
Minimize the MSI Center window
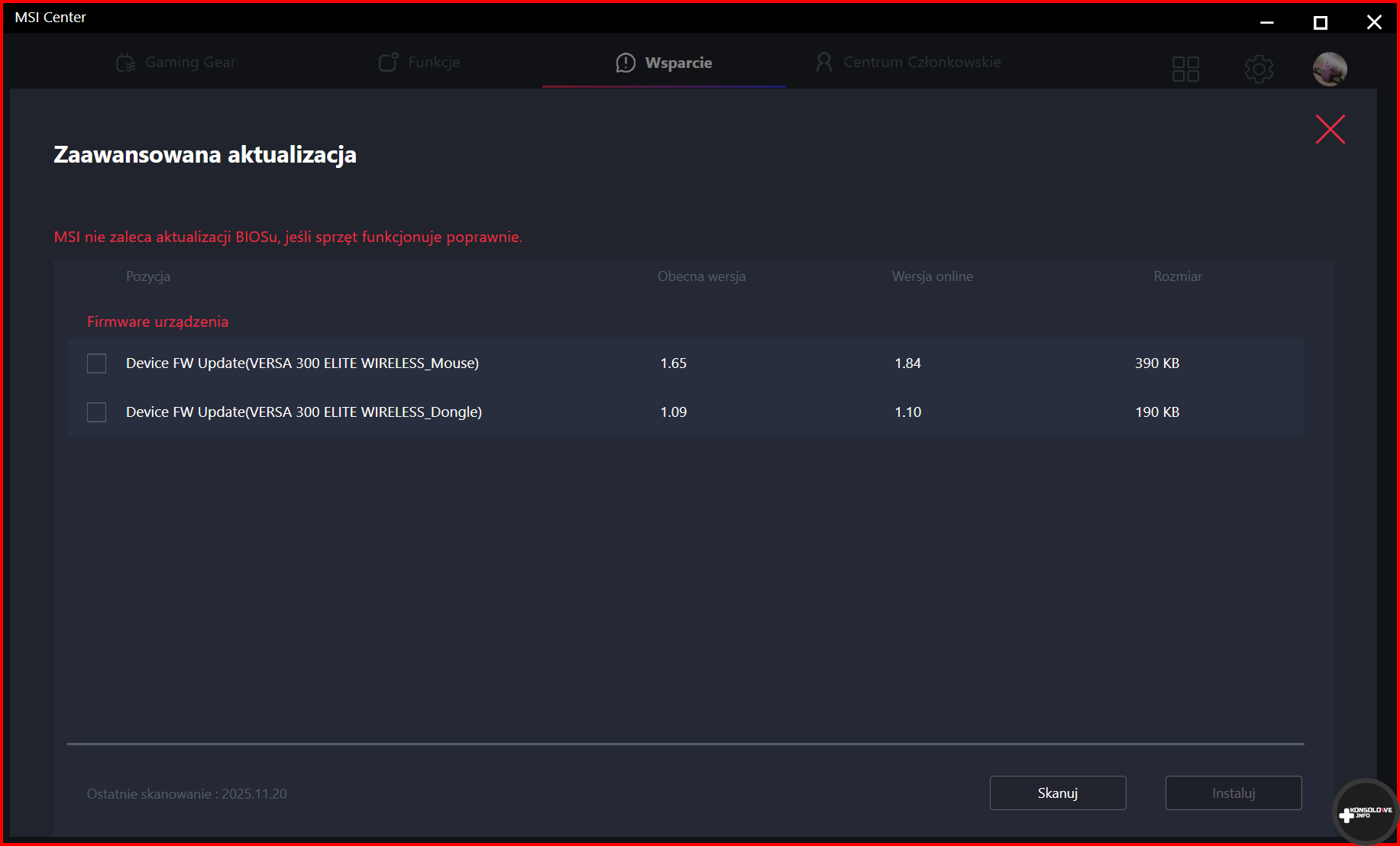(1266, 23)
